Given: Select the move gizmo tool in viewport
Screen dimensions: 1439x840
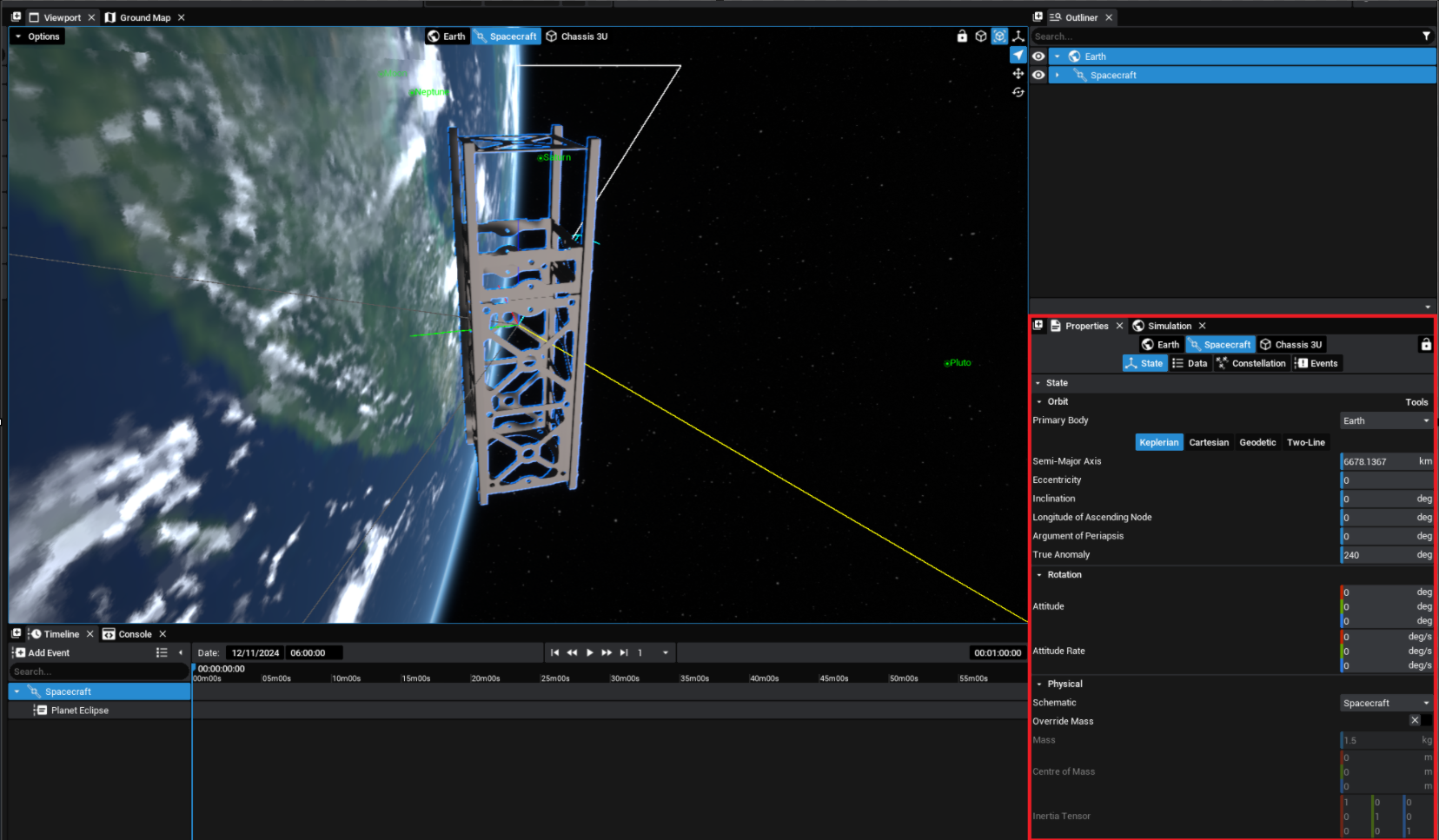Looking at the screenshot, I should (x=1018, y=74).
